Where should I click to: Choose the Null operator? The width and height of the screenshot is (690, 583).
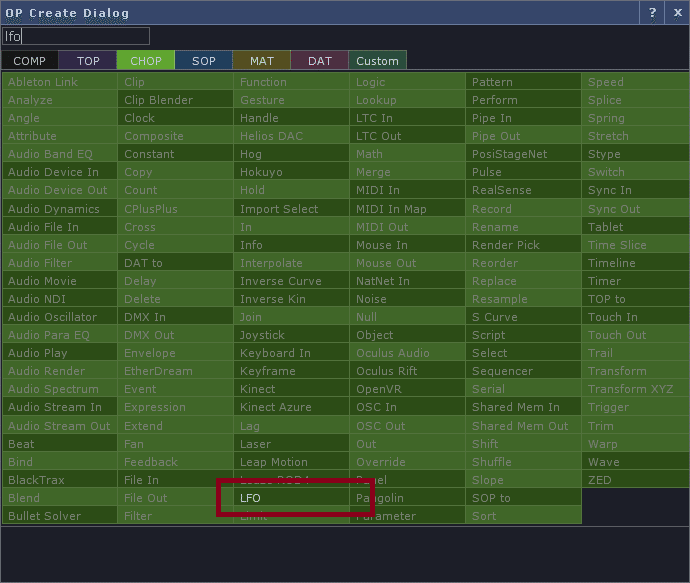(x=407, y=317)
